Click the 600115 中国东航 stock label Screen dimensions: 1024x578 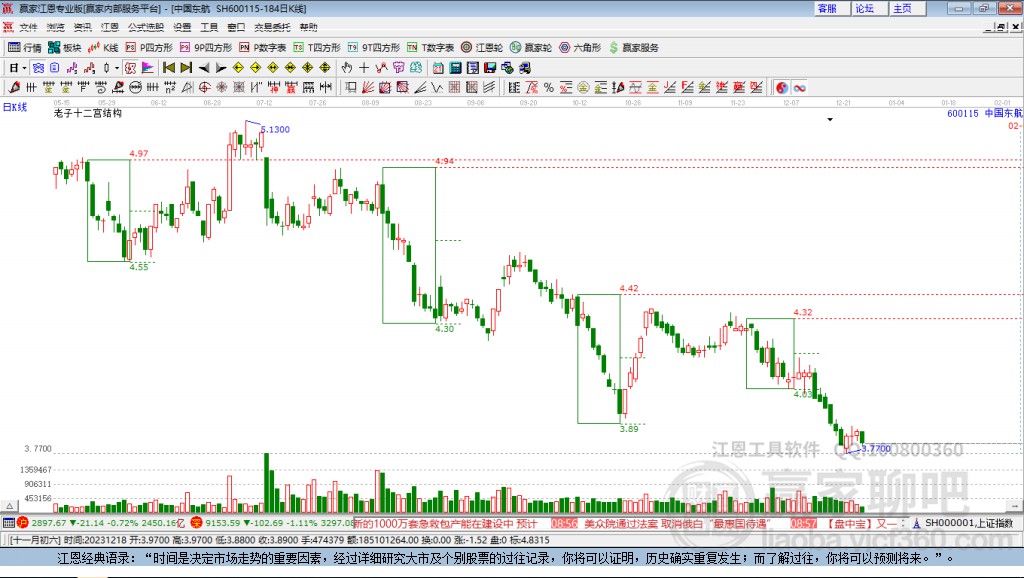point(985,113)
